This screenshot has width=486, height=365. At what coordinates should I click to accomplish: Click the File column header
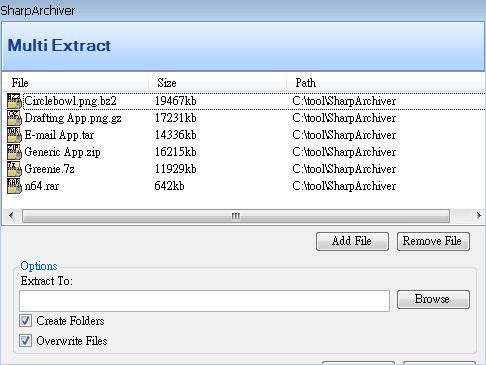[75, 83]
